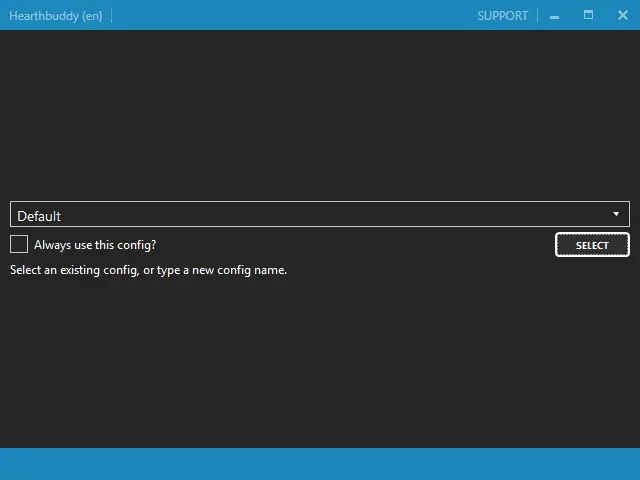Maximize the Hearthbuddy window
Image resolution: width=640 pixels, height=480 pixels.
click(x=588, y=16)
